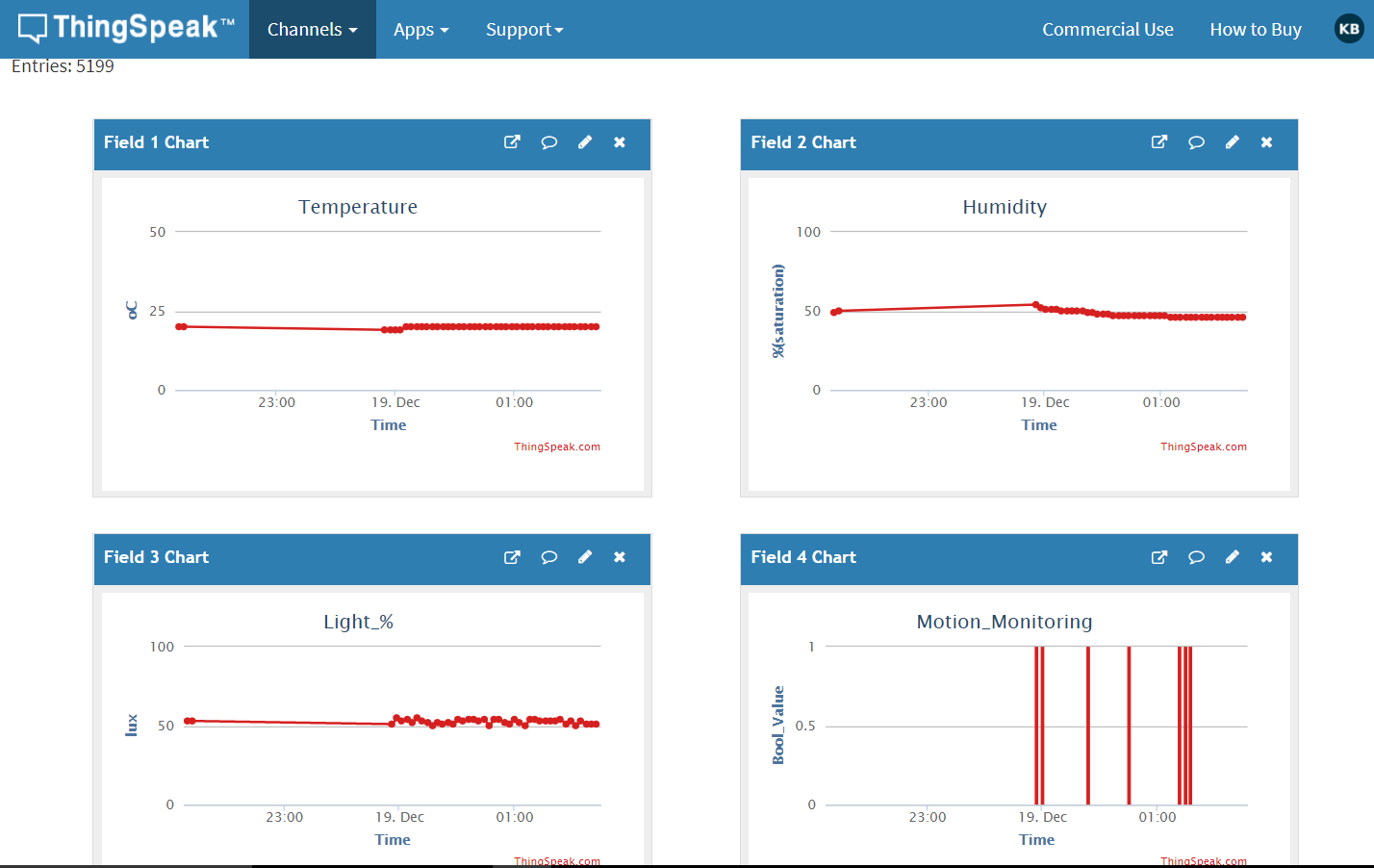Select the Field 4 Chart header label
1374x868 pixels.
tap(803, 557)
